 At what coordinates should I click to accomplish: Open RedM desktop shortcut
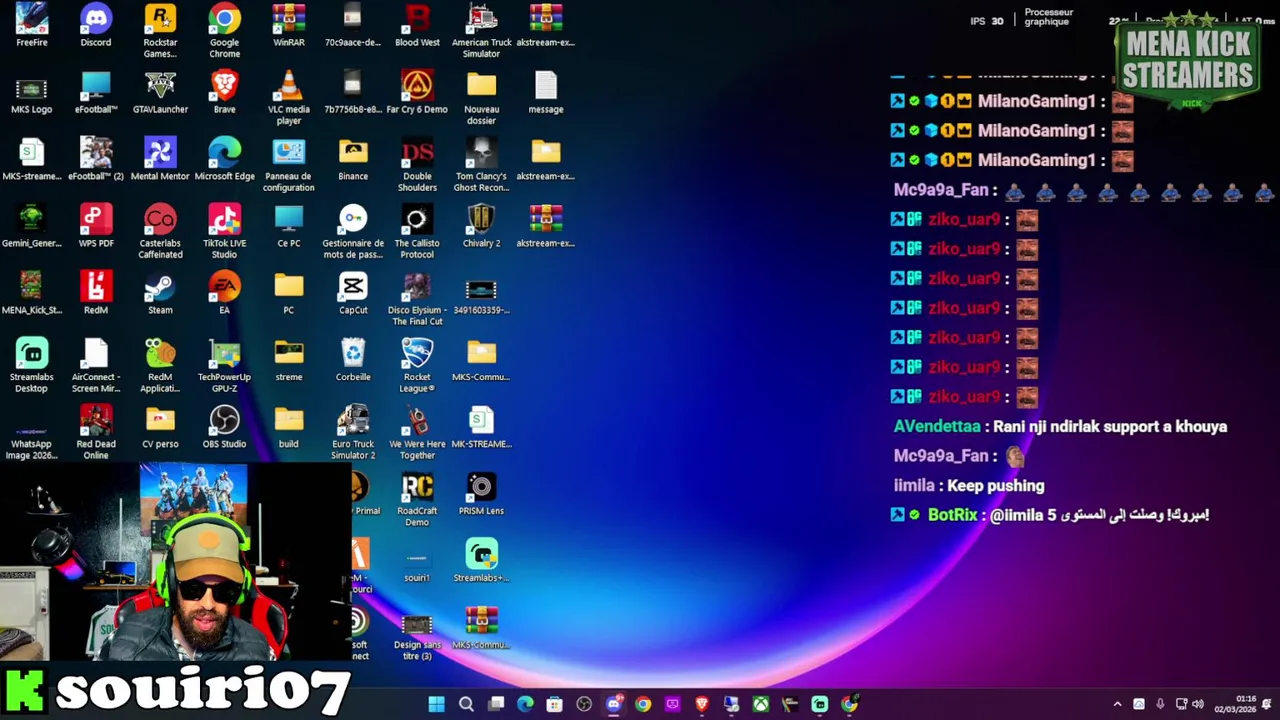coord(96,293)
